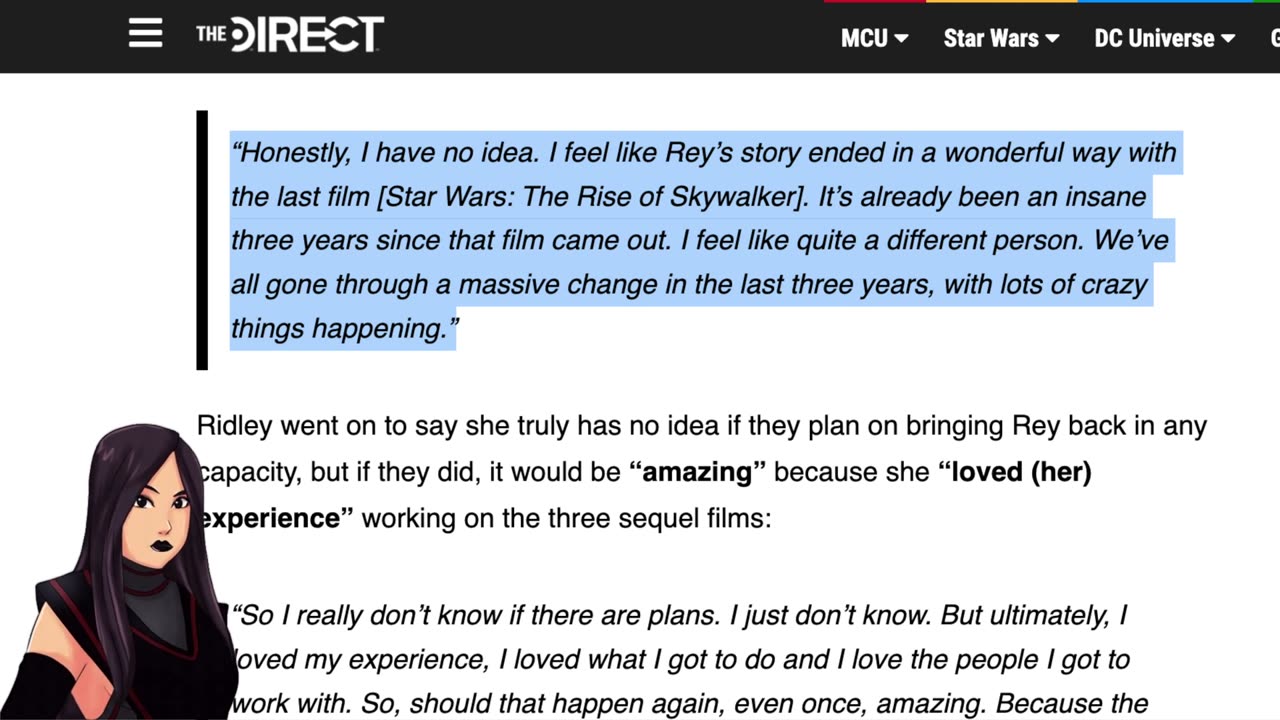Expand the MCU dropdown arrow
1280x720 pixels.
coord(901,39)
